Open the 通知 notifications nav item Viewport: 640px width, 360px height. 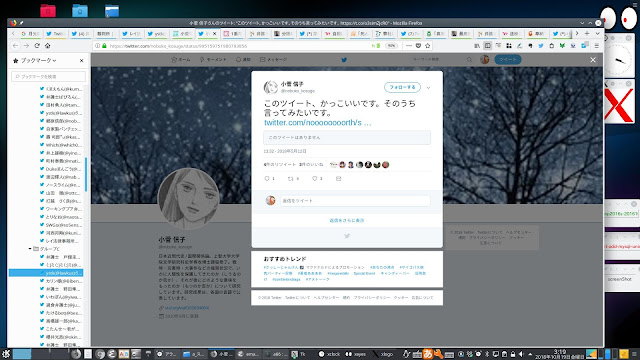243,60
